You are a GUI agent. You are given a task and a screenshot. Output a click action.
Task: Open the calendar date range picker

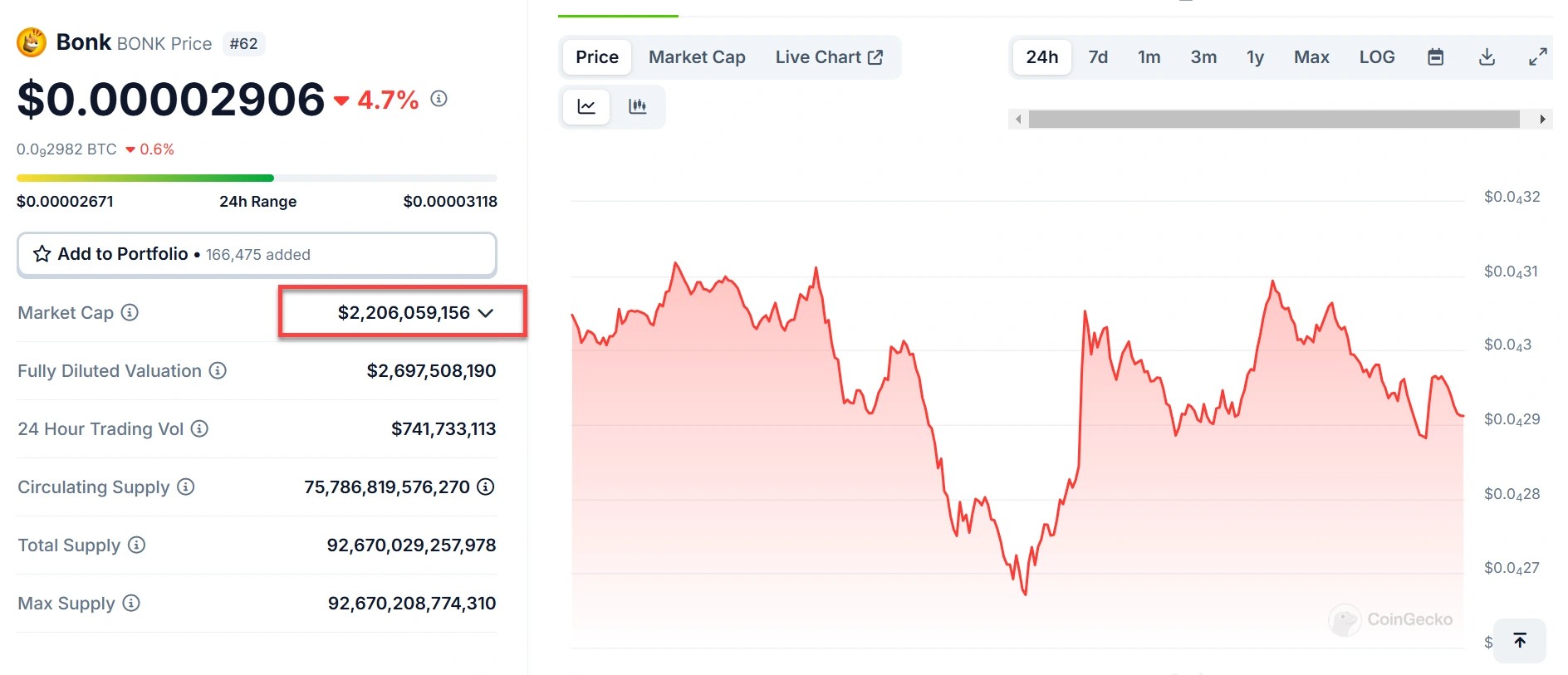tap(1435, 57)
